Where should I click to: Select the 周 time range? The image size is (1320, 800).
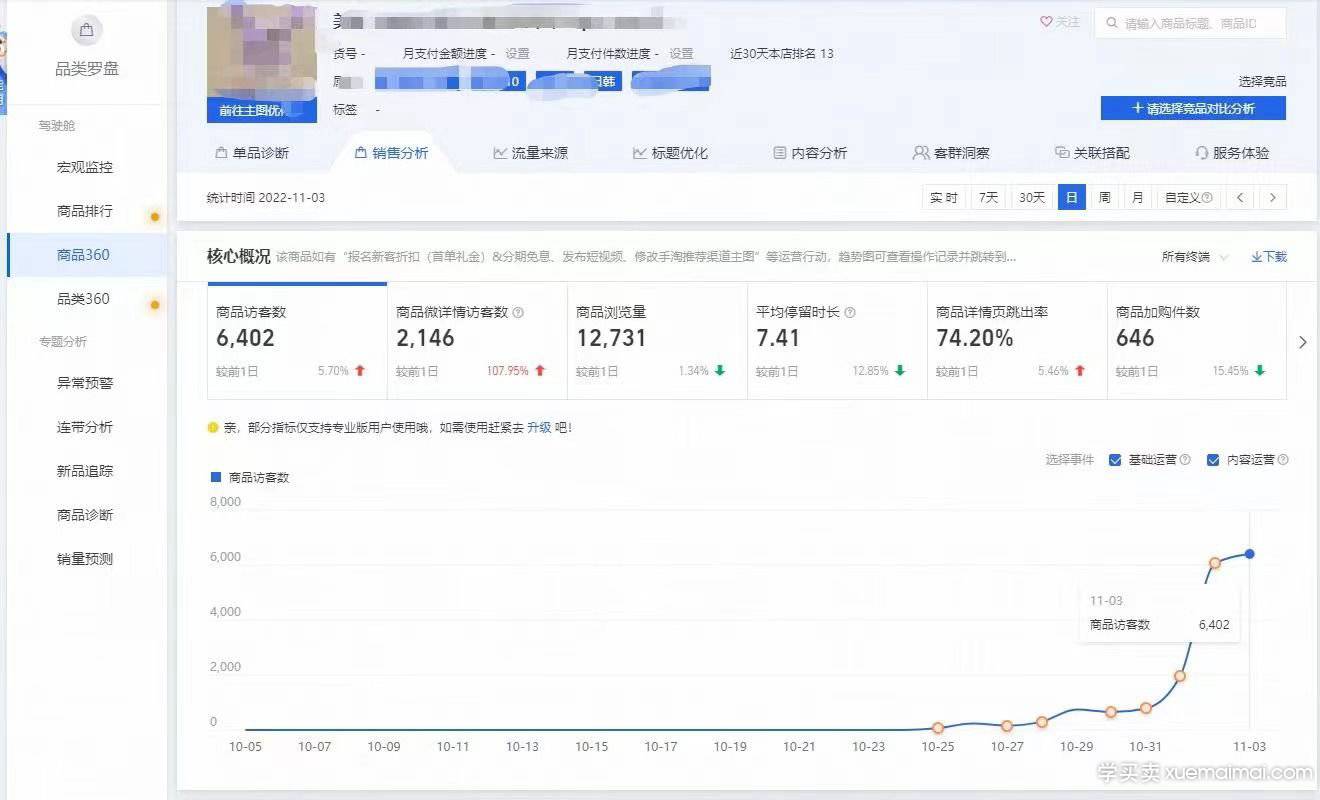(x=1104, y=198)
